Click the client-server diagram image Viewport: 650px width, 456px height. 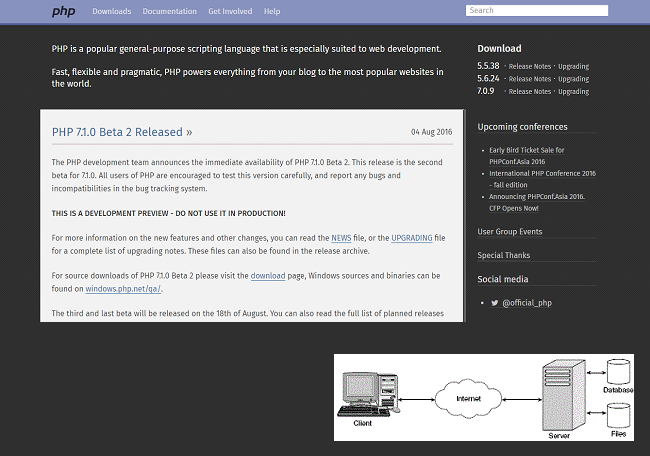click(x=484, y=397)
